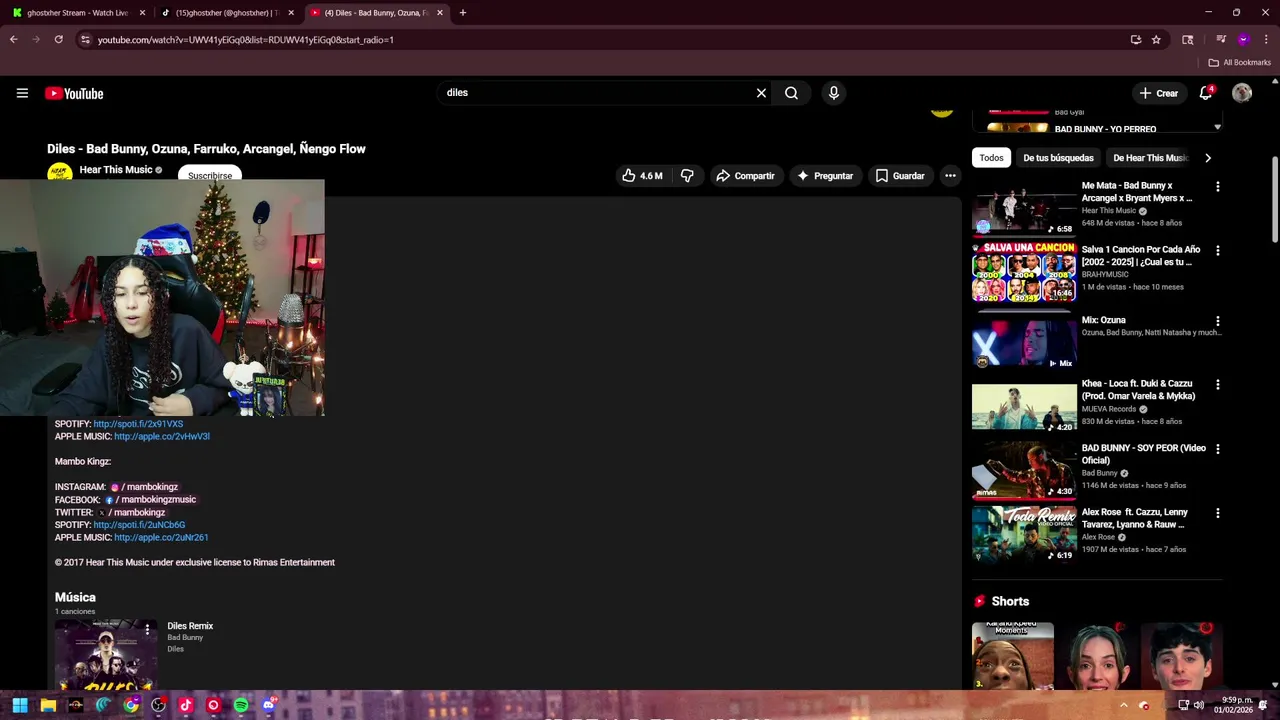Open the Khea - Loca title
This screenshot has width=1280, height=720.
point(1138,390)
